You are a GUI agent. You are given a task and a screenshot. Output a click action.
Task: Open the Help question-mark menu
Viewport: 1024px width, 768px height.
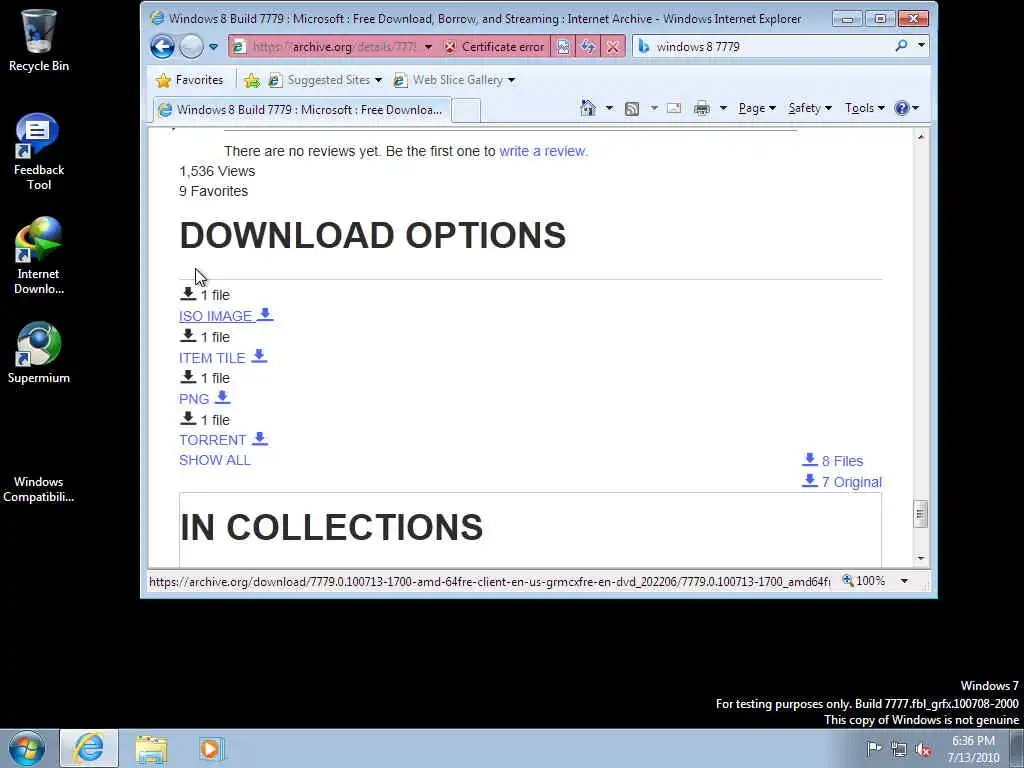point(906,108)
